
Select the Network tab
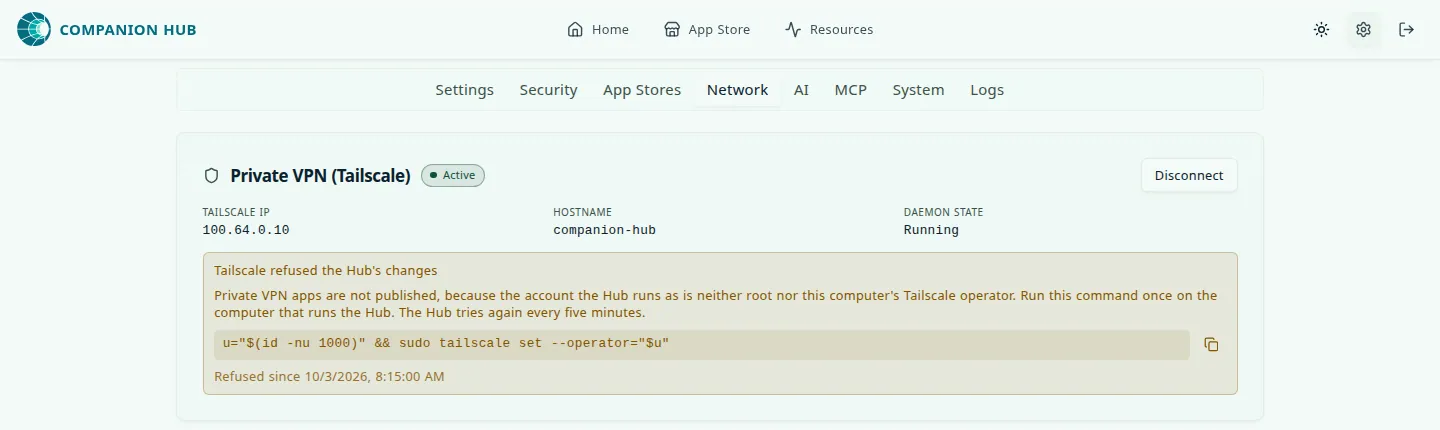pyautogui.click(x=737, y=90)
